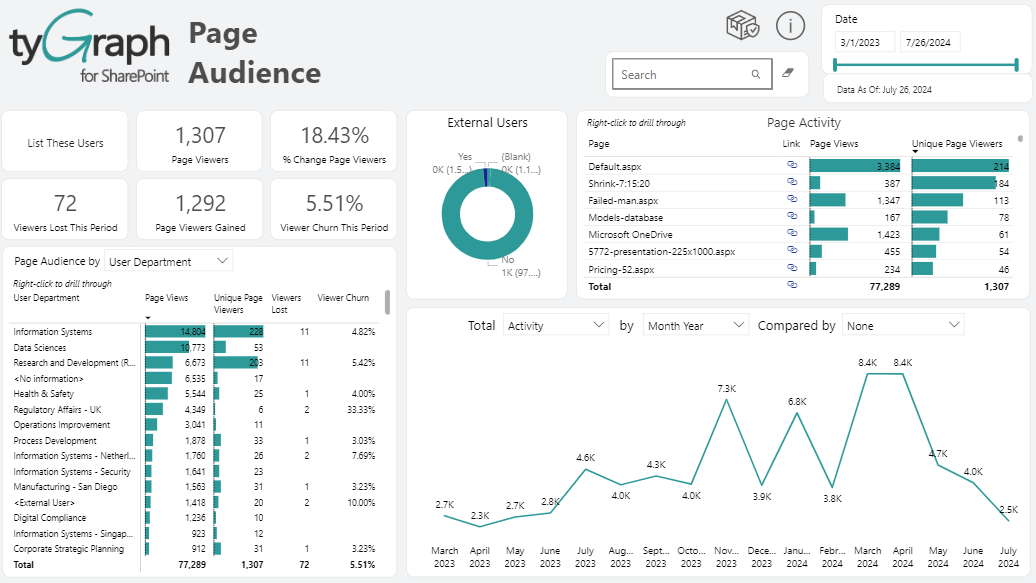Image resolution: width=1036 pixels, height=583 pixels.
Task: Click the link icon in the Total row
Action: [x=792, y=286]
